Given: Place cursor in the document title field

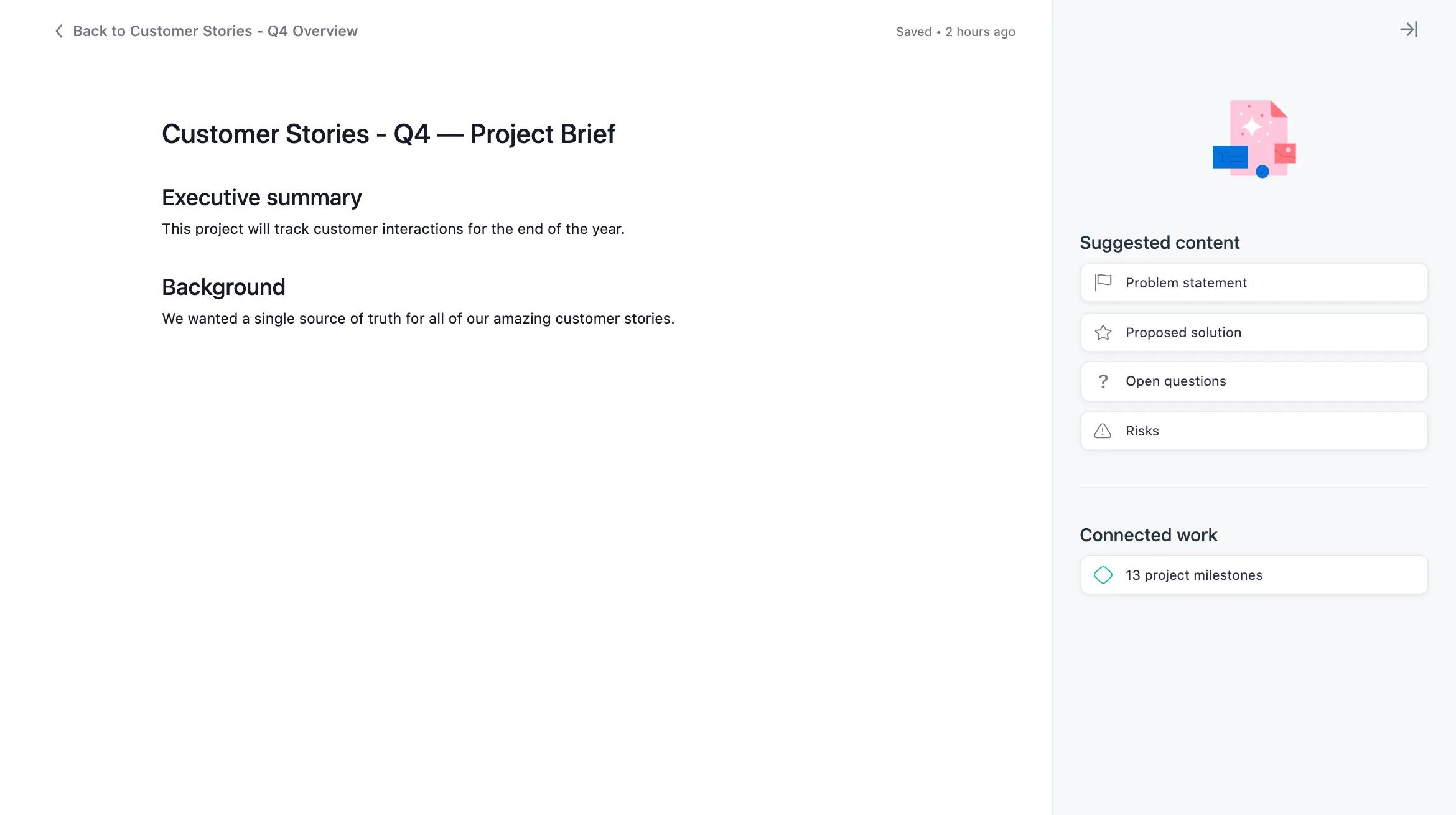Looking at the screenshot, I should point(389,133).
